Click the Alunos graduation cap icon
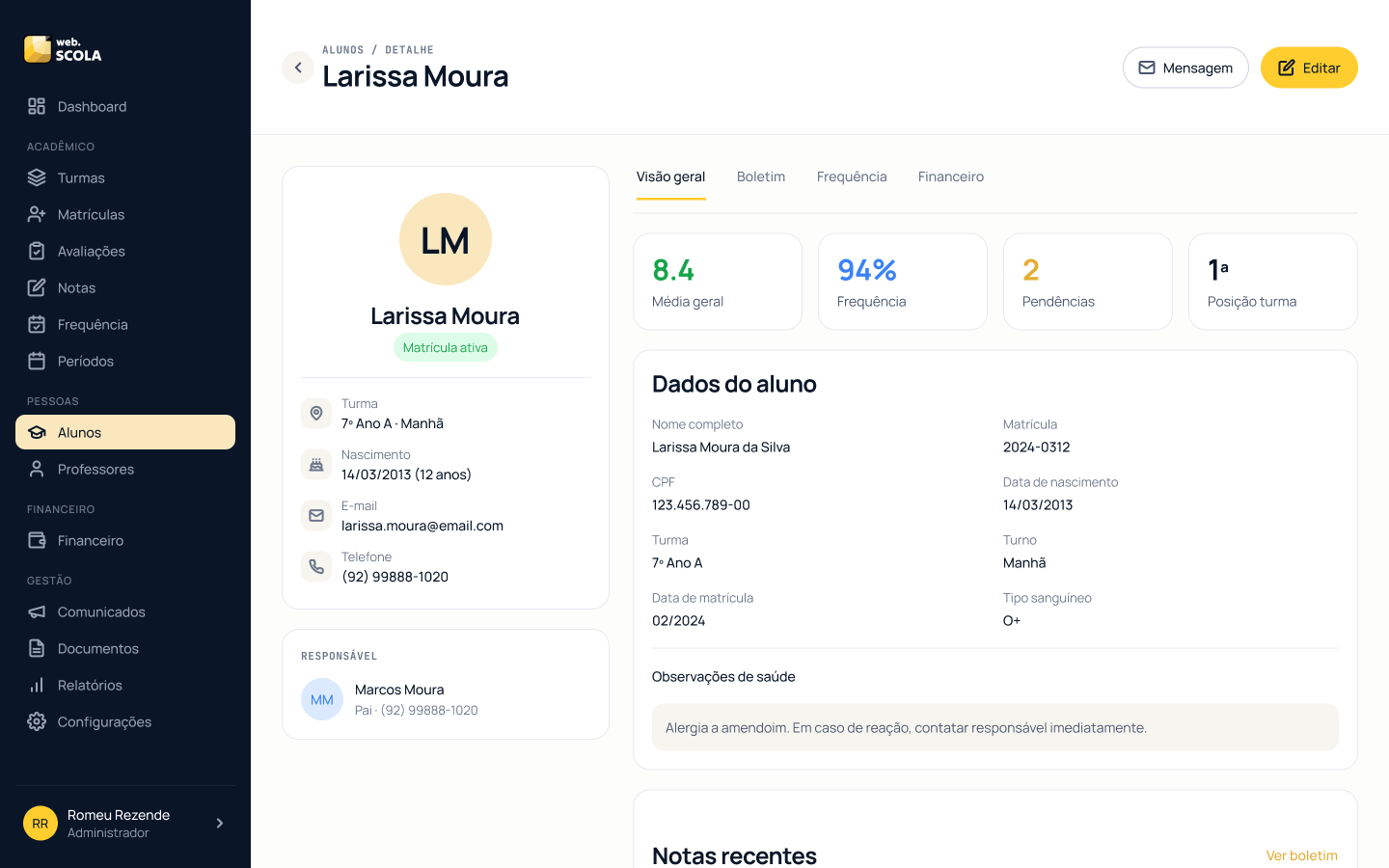The height and width of the screenshot is (868, 1389). [37, 432]
